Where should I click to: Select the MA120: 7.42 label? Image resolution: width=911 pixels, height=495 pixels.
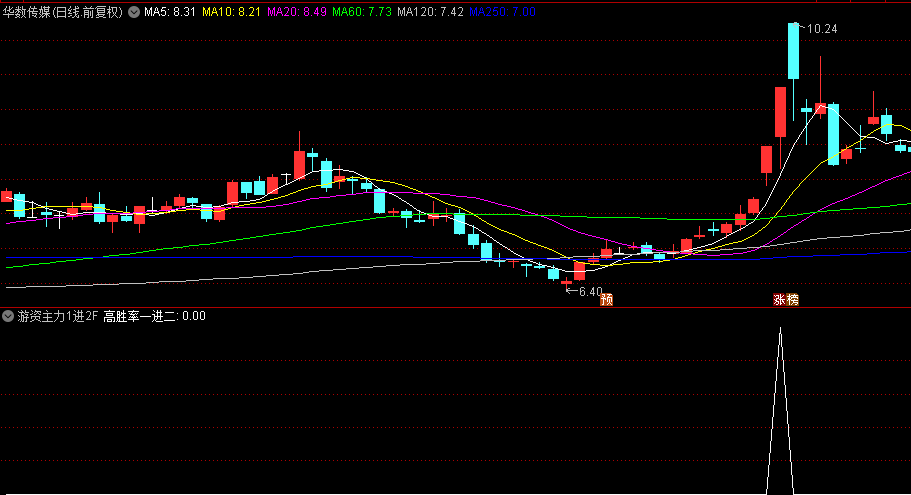point(431,12)
